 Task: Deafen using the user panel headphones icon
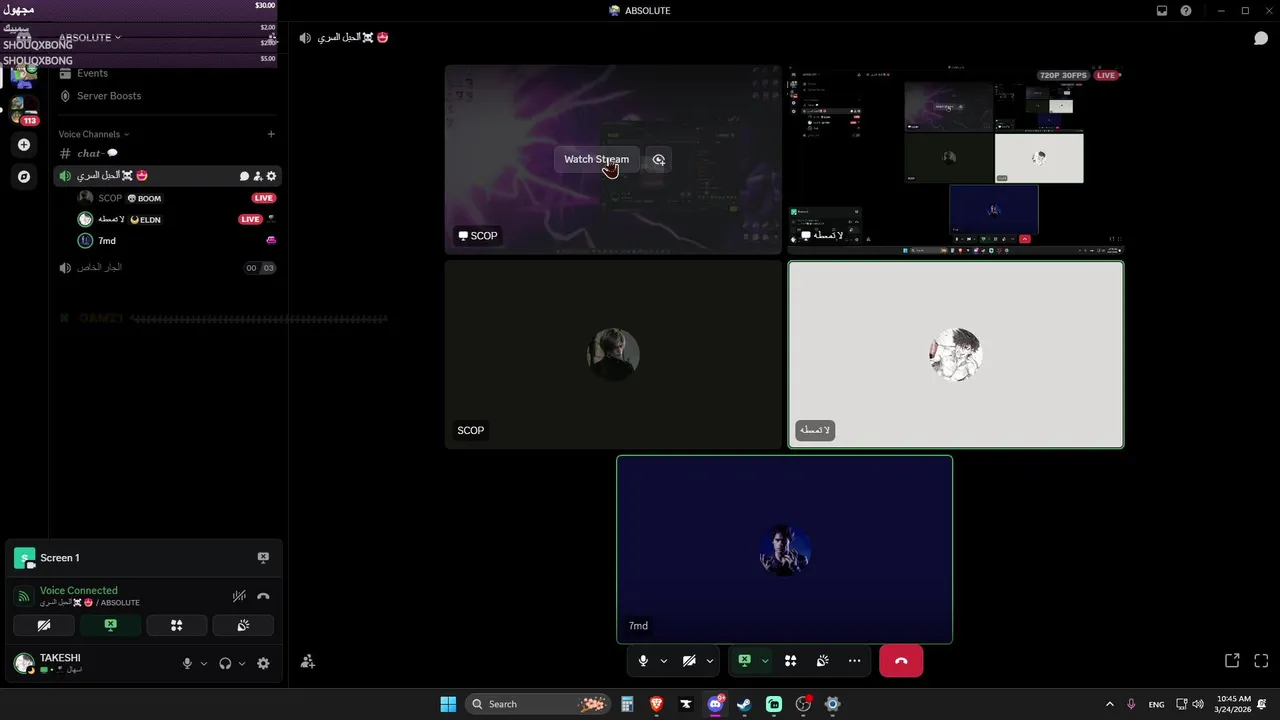coord(225,663)
